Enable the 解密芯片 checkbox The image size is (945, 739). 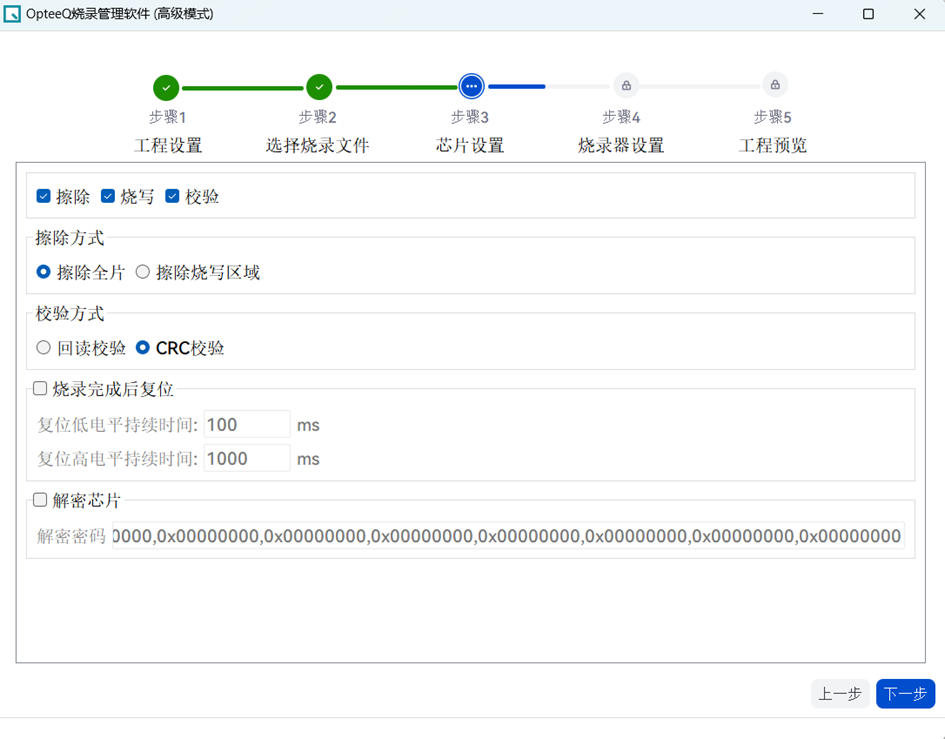pyautogui.click(x=41, y=499)
